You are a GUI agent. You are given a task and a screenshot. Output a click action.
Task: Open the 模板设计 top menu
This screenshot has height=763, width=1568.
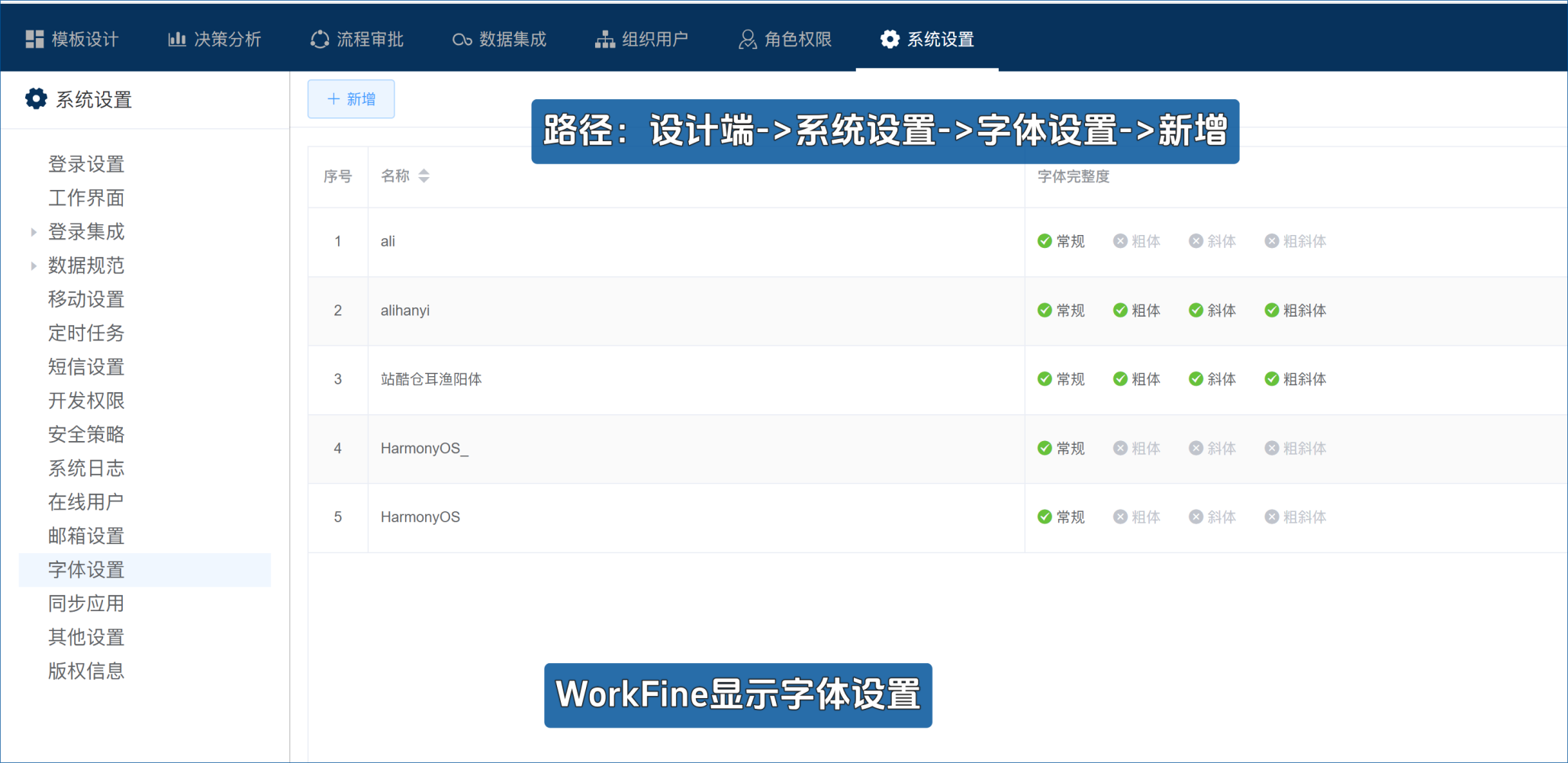point(72,40)
